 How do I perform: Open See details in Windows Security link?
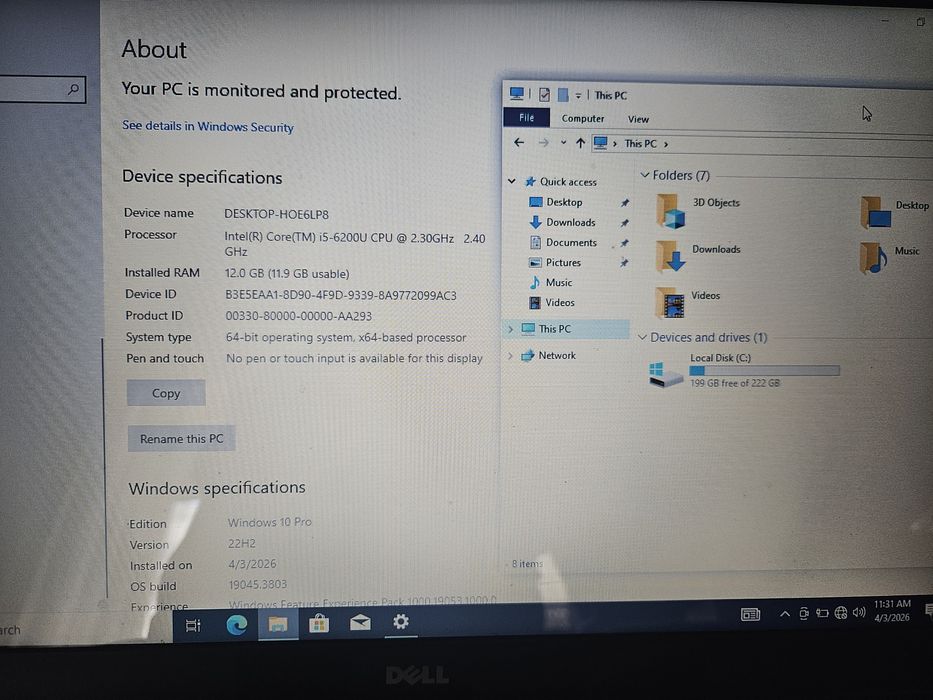(x=208, y=126)
